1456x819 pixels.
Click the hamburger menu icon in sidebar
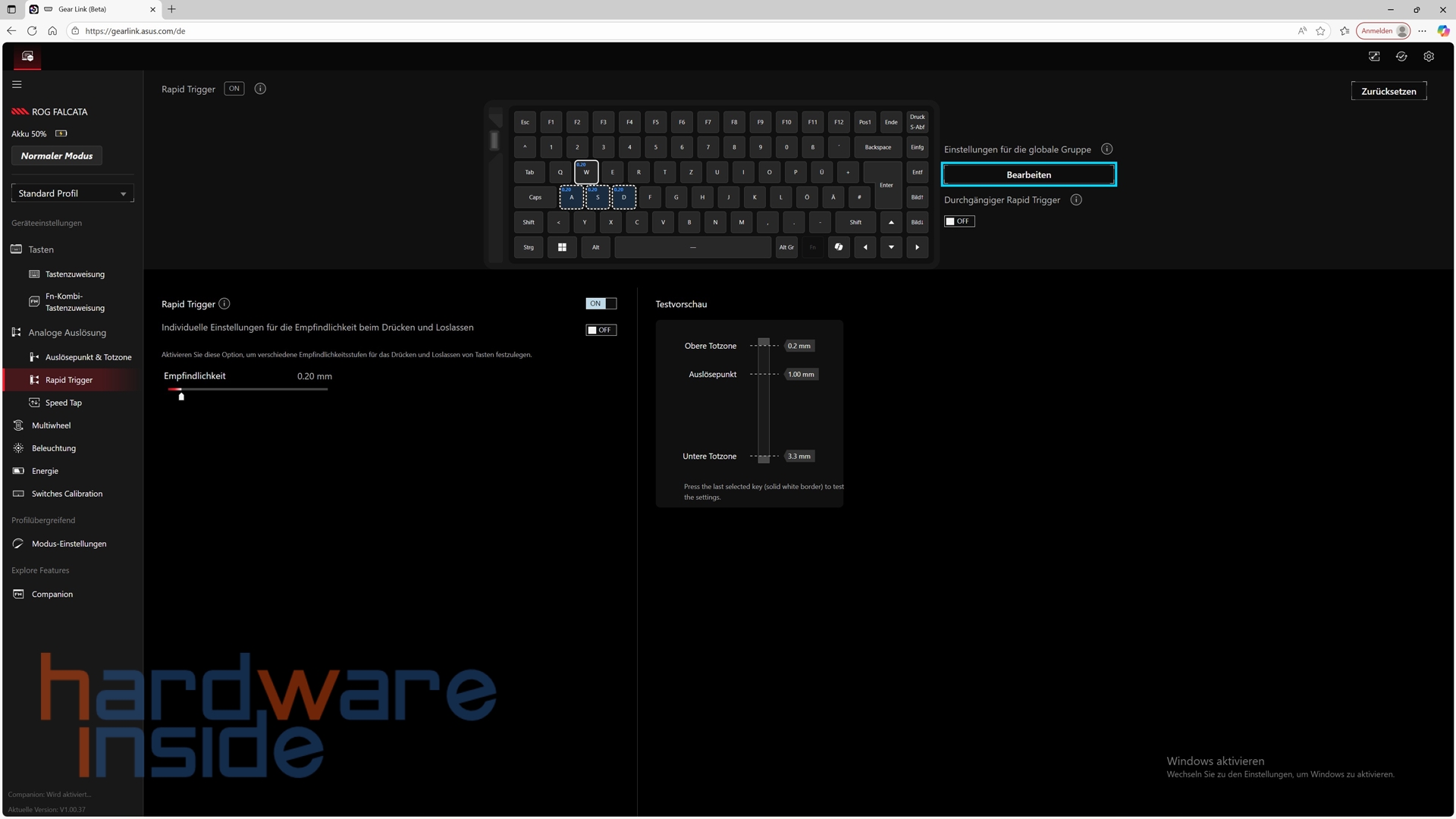coord(17,84)
